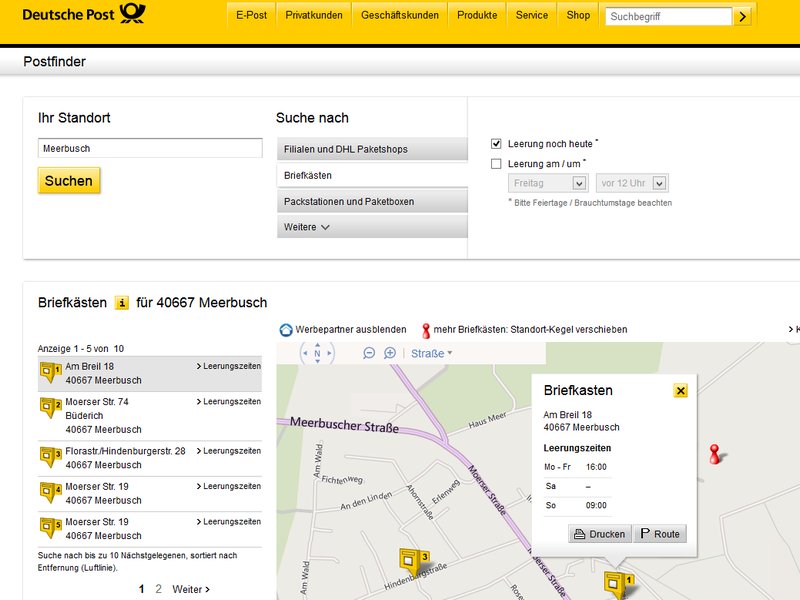
Task: Pan map south using compass down arrow
Action: coord(317,361)
